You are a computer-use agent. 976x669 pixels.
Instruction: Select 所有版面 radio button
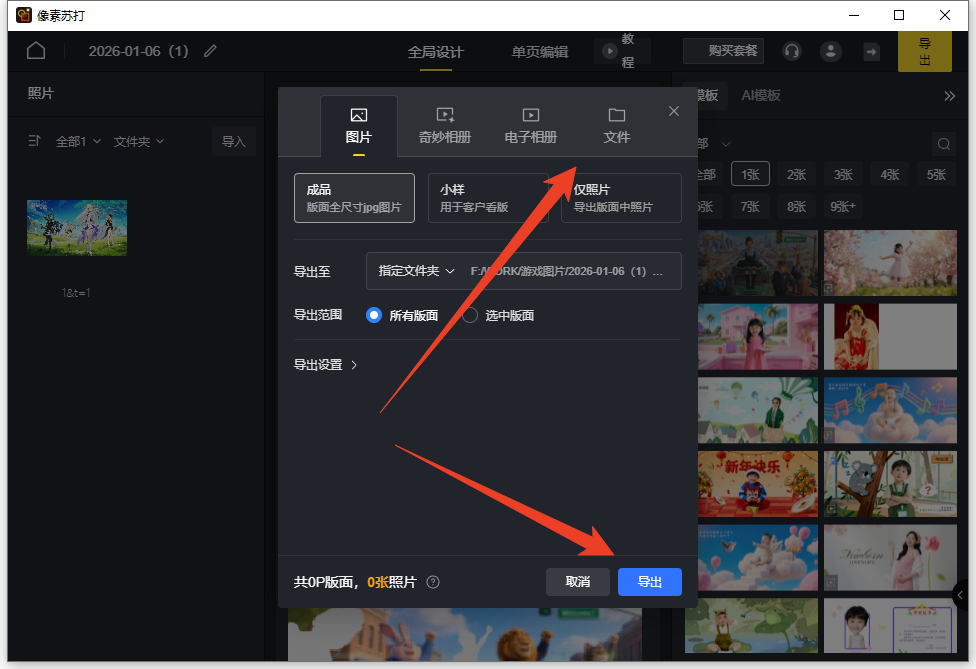pyautogui.click(x=373, y=316)
